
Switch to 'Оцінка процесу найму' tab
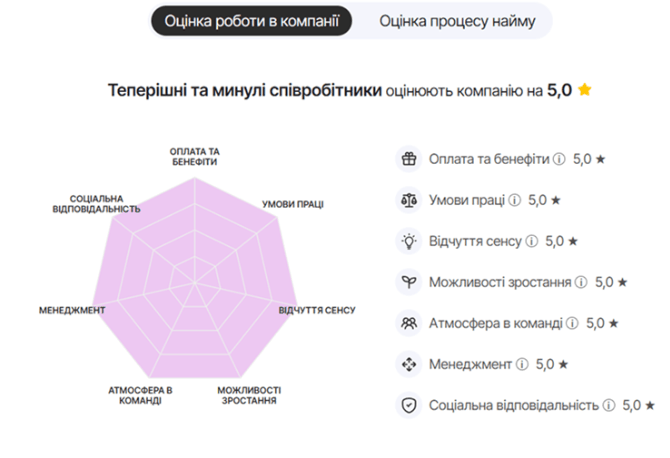click(457, 21)
